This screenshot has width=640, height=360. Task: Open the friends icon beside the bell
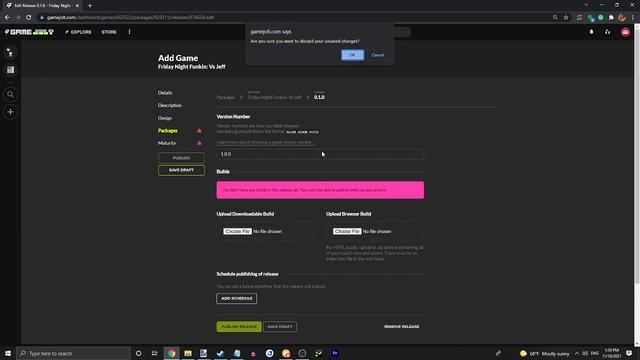tap(607, 32)
